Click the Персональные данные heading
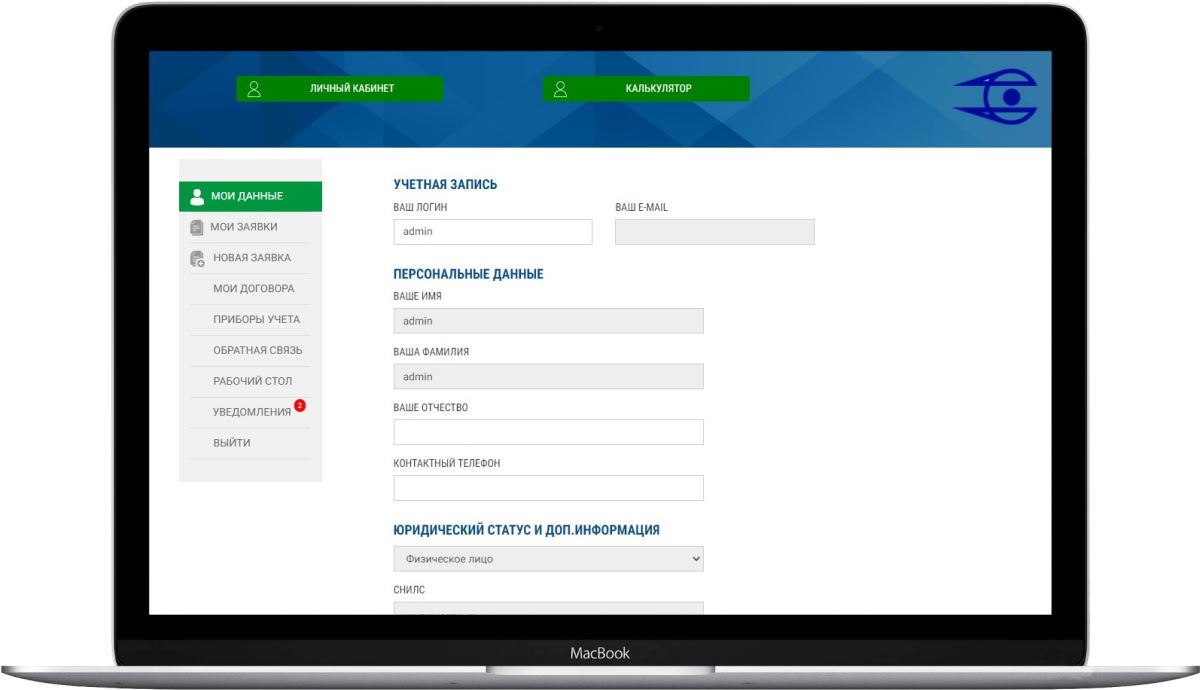Image resolution: width=1200 pixels, height=690 pixels. pos(469,274)
